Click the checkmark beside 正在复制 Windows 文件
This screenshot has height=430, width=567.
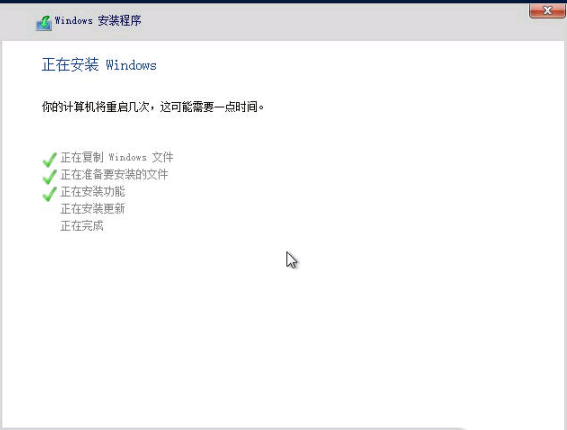click(x=50, y=159)
